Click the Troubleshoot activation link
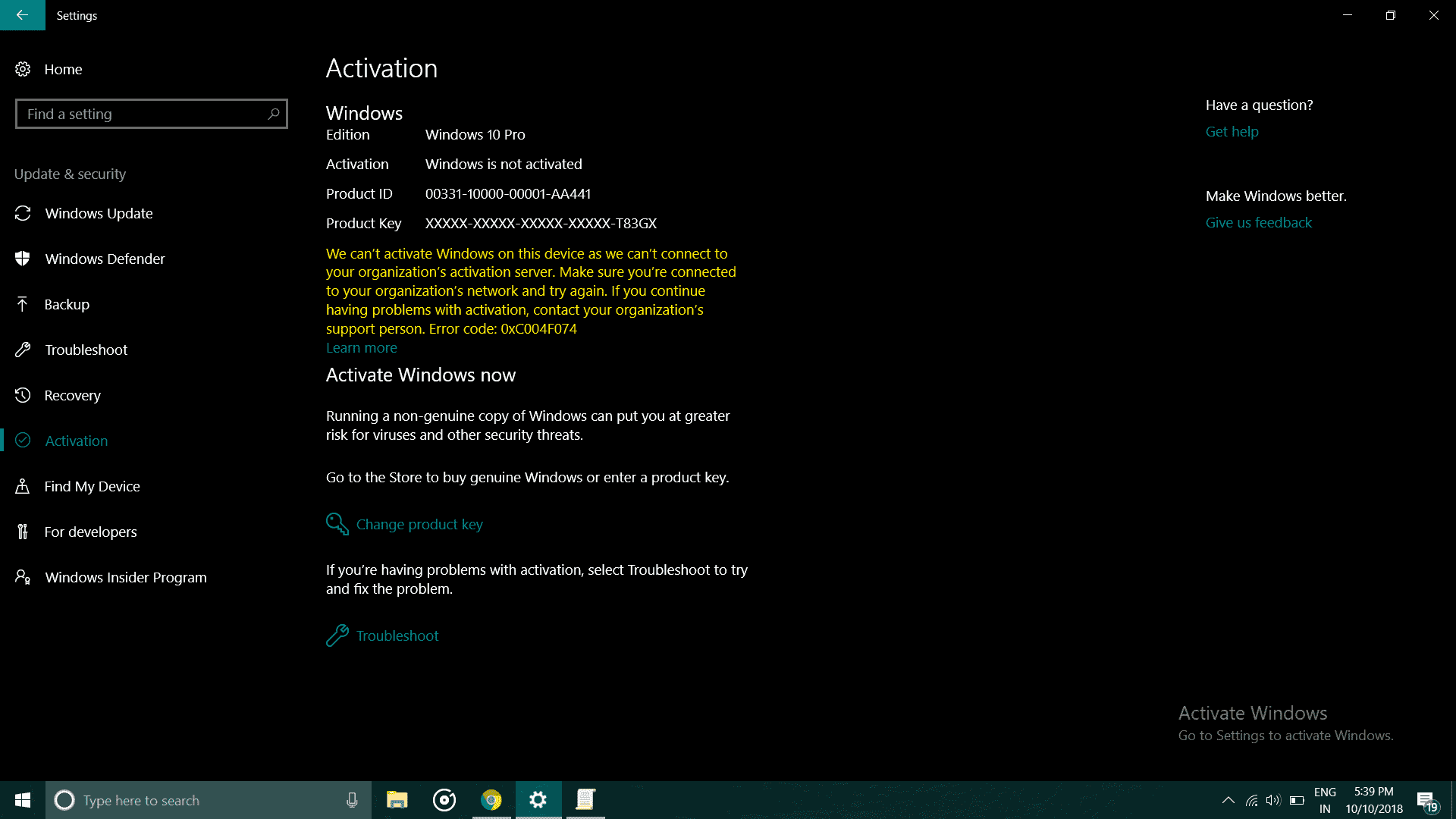Screen dimensions: 1456x819 pyautogui.click(x=397, y=635)
